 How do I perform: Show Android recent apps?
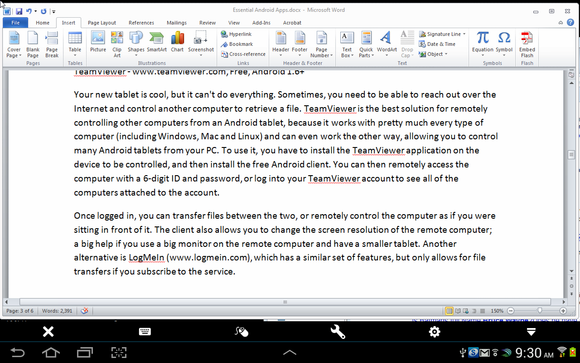pos(85,352)
